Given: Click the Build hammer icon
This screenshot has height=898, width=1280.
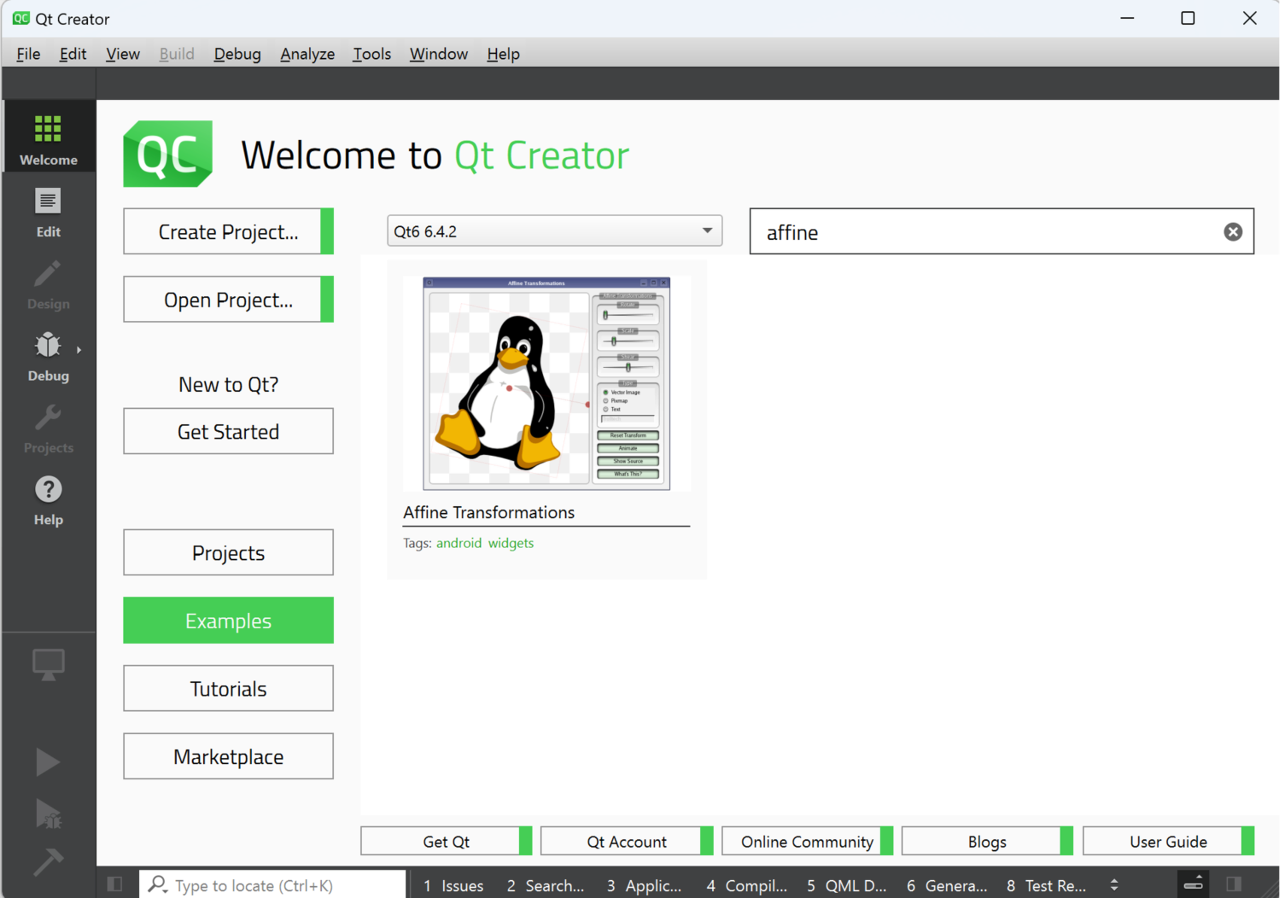Looking at the screenshot, I should (x=47, y=861).
